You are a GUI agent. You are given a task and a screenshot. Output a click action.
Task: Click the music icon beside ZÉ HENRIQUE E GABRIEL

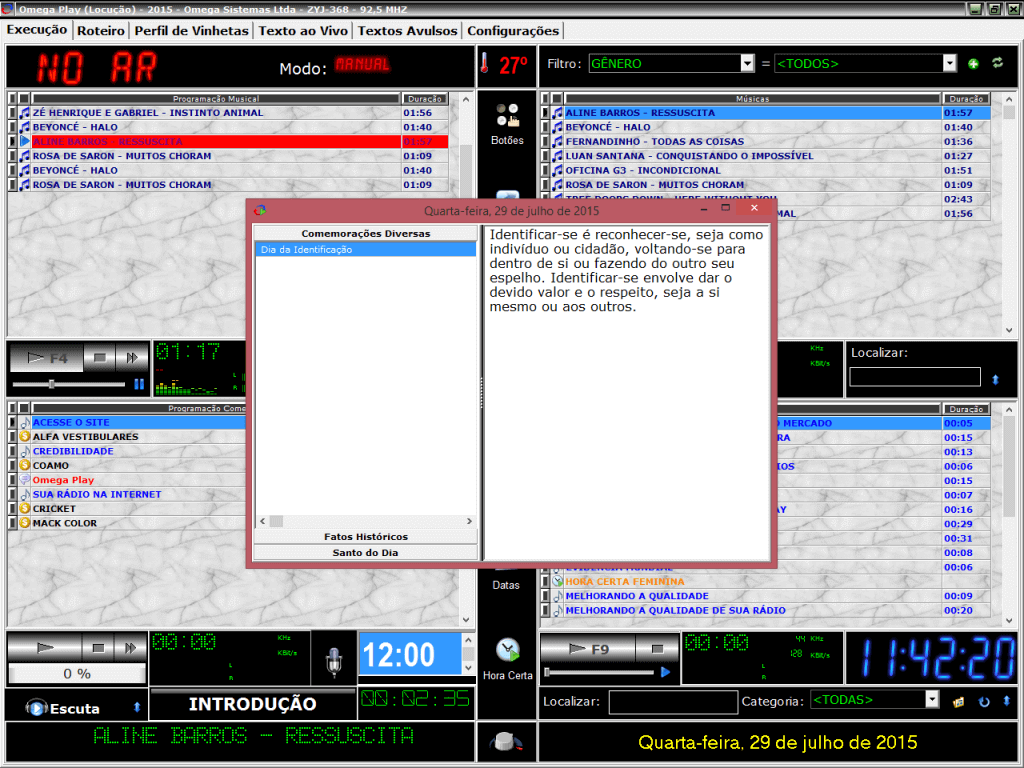[x=25, y=112]
